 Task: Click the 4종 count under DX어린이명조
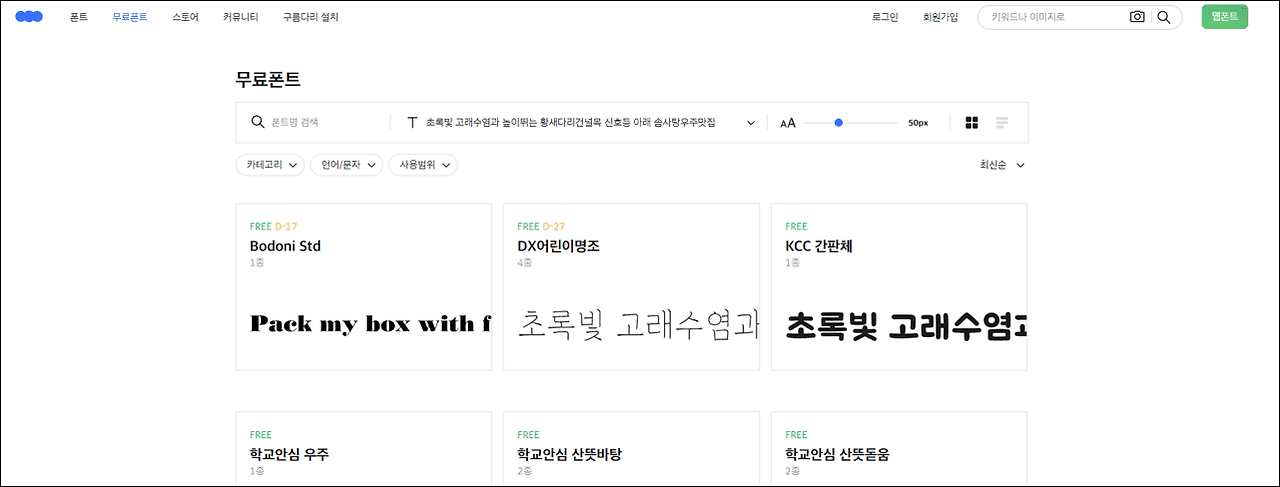click(x=525, y=263)
